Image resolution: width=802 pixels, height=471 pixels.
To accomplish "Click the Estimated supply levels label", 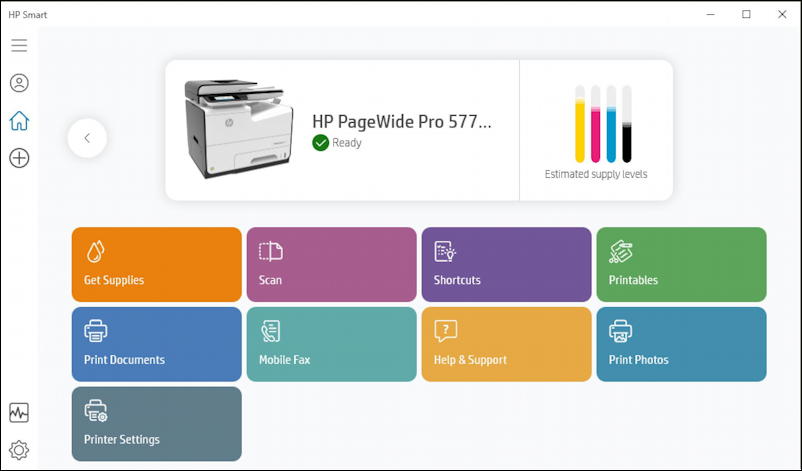I will click(596, 174).
